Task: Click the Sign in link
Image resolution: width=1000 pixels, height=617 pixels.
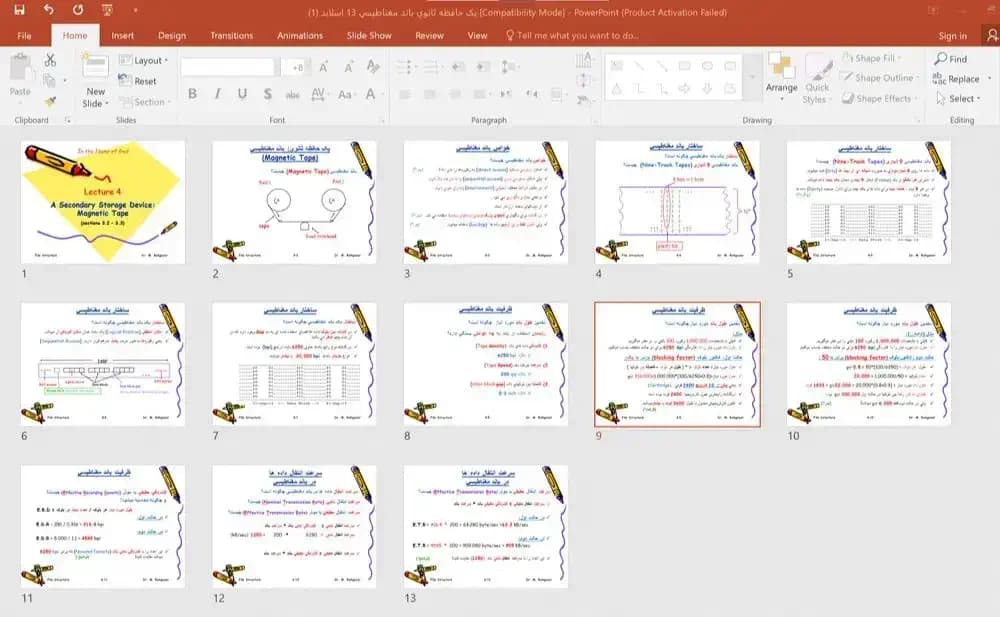Action: click(952, 36)
